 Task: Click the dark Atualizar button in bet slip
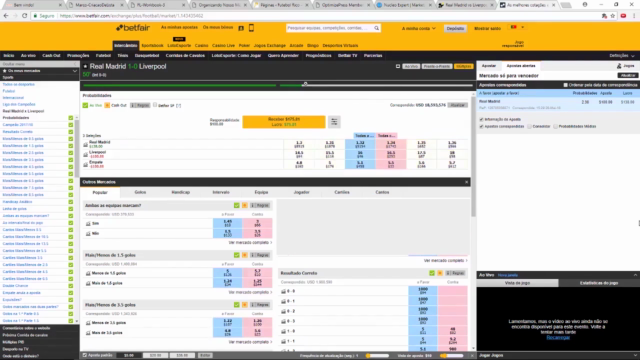point(627,76)
